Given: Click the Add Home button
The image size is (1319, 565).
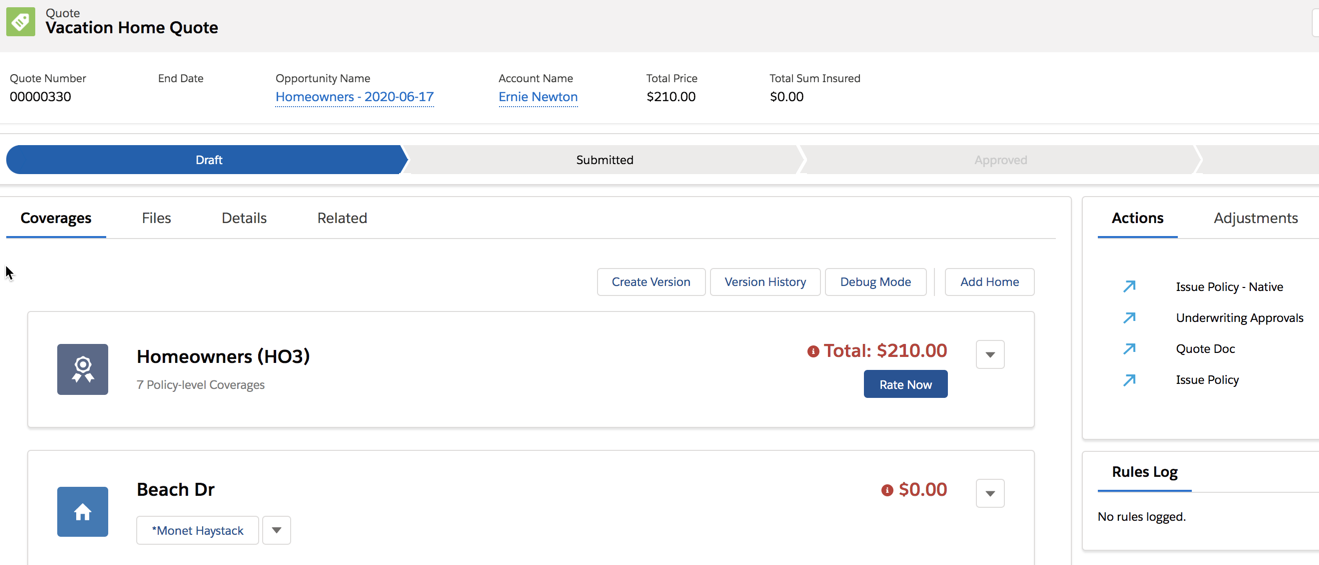Looking at the screenshot, I should [x=990, y=282].
